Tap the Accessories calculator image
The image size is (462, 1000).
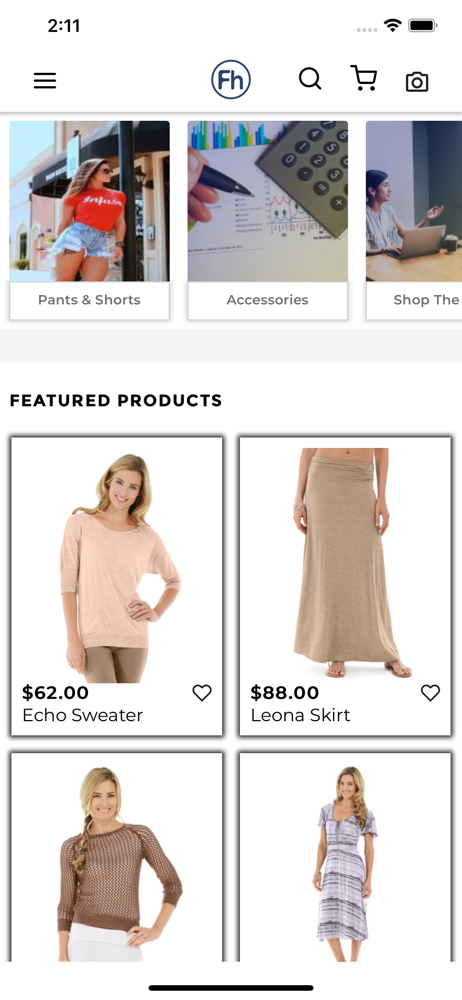tap(267, 202)
